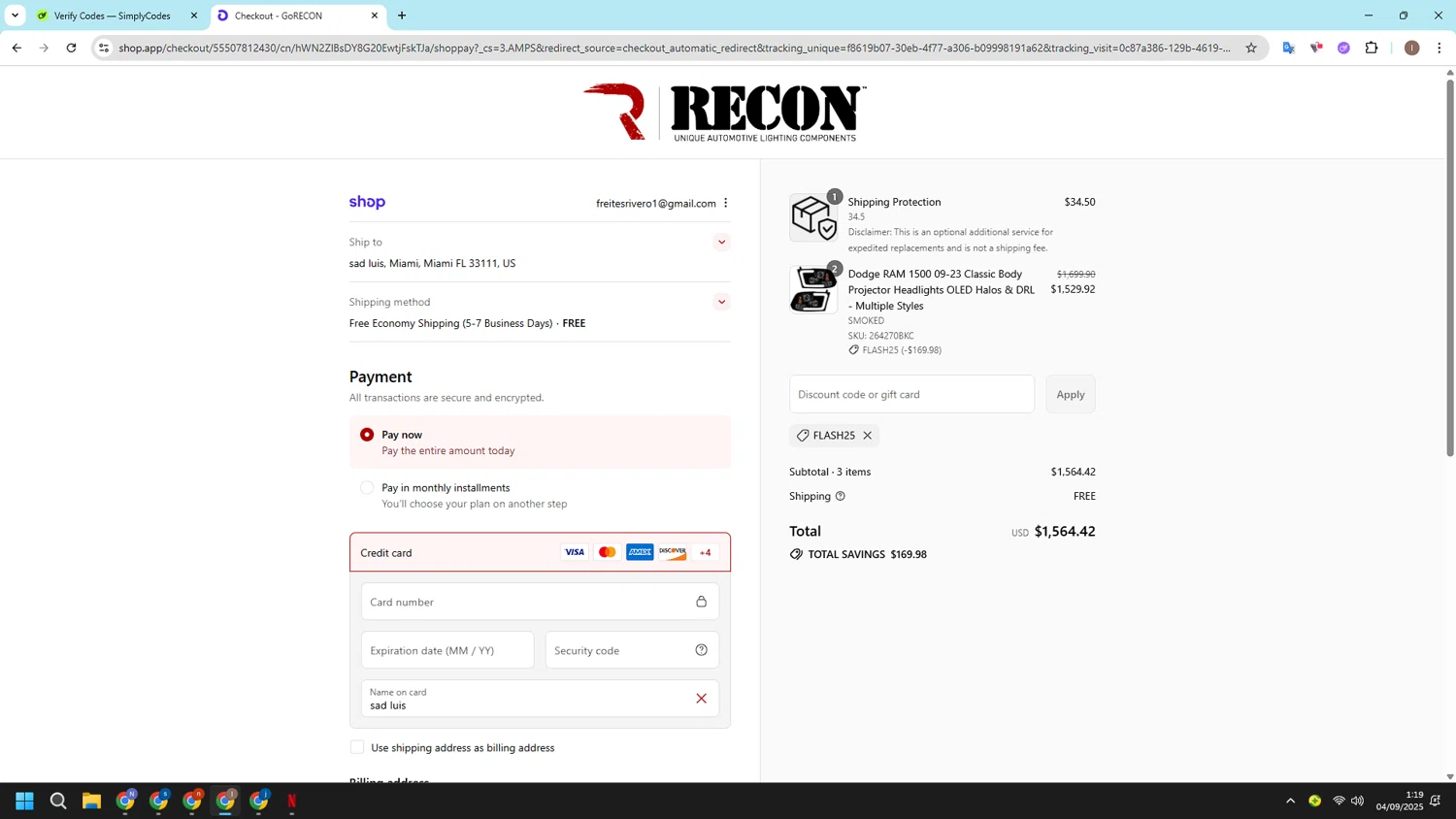Click the American Express icon

pyautogui.click(x=640, y=552)
